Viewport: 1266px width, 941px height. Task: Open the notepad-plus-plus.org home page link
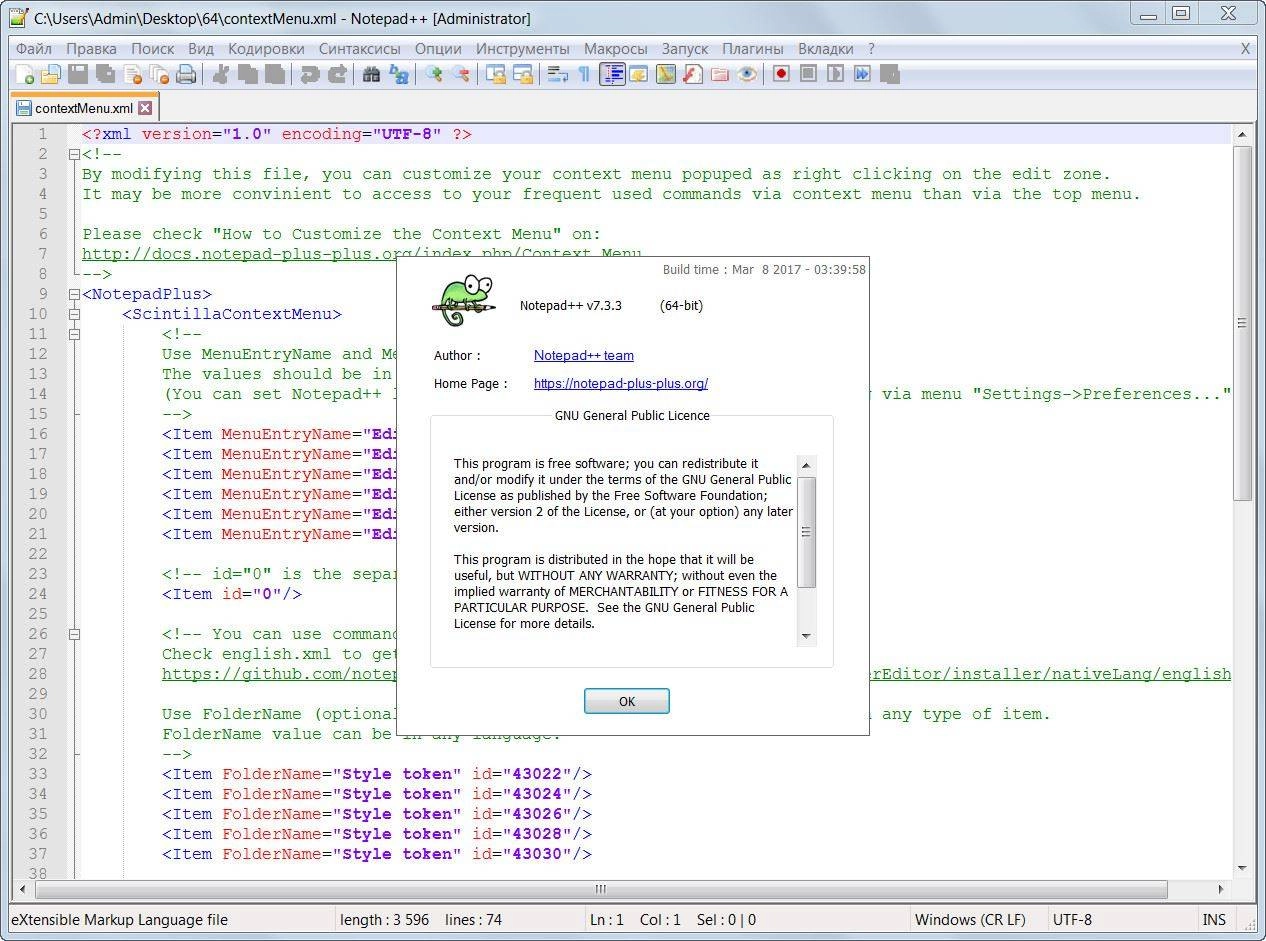click(x=621, y=383)
